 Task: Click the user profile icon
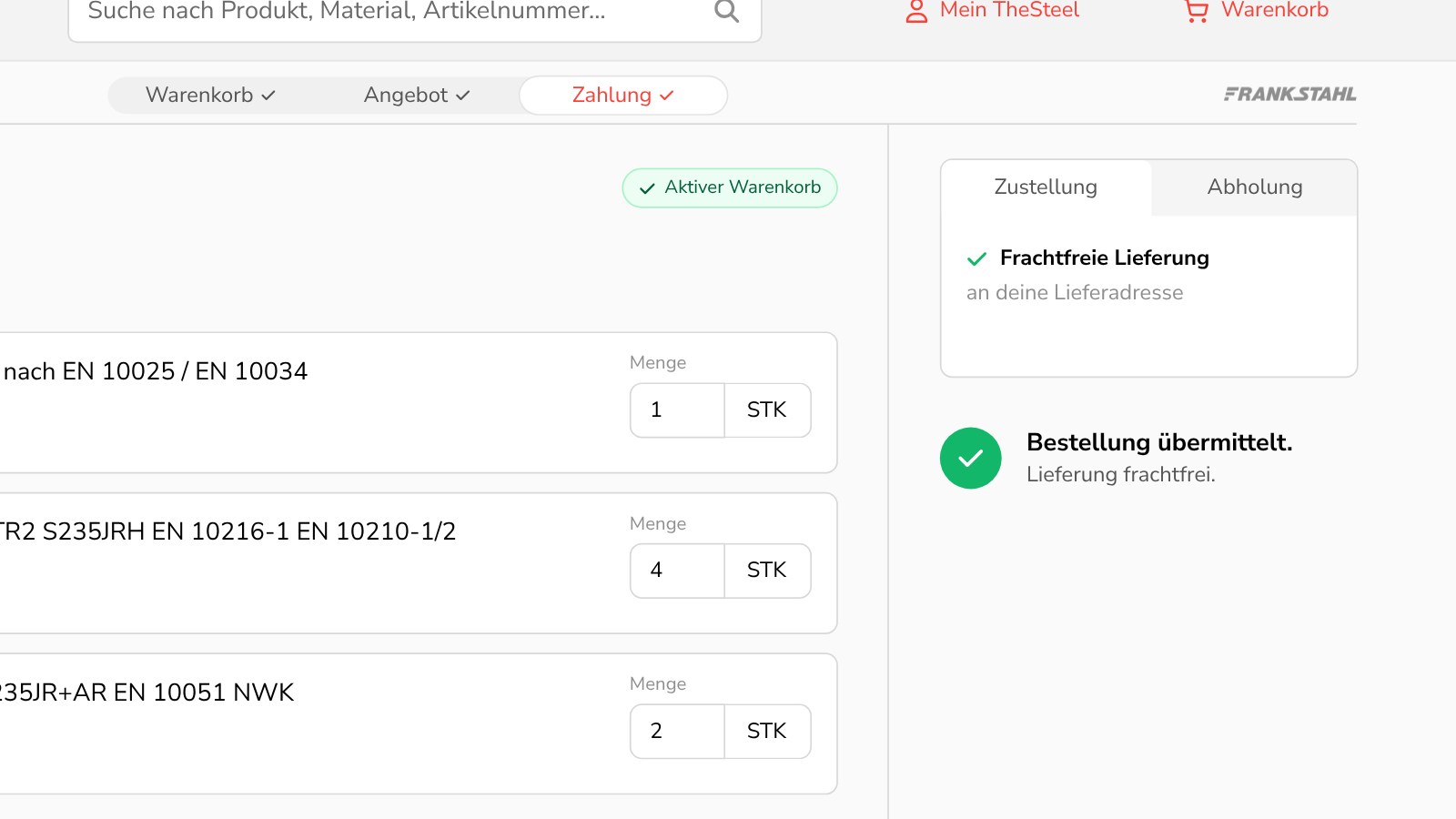pos(916,11)
